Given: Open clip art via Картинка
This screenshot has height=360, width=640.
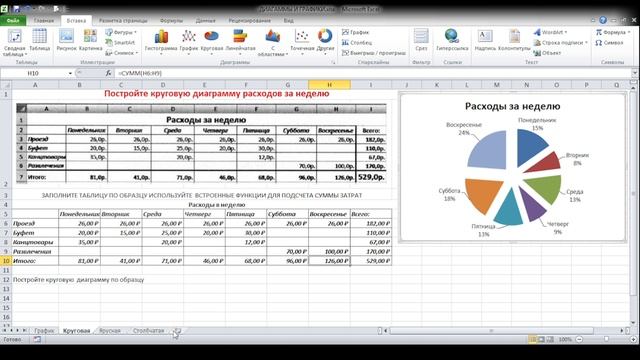Looking at the screenshot, I should tap(90, 40).
